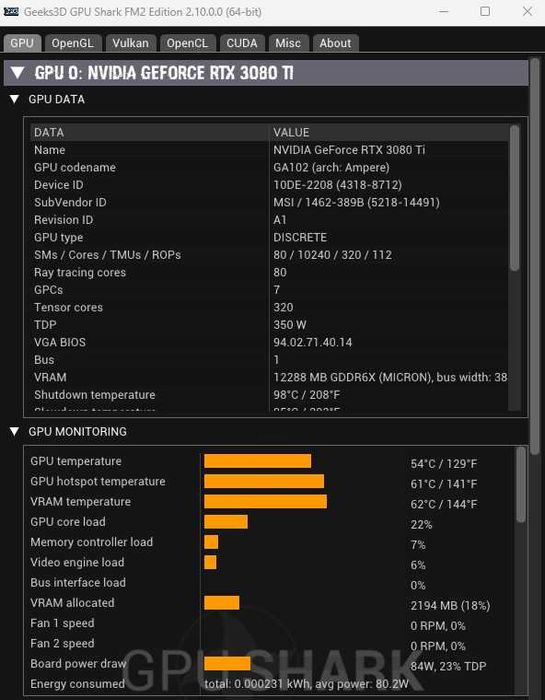Click the GPU hotspot temperature bar
This screenshot has height=700, width=545.
tap(264, 481)
